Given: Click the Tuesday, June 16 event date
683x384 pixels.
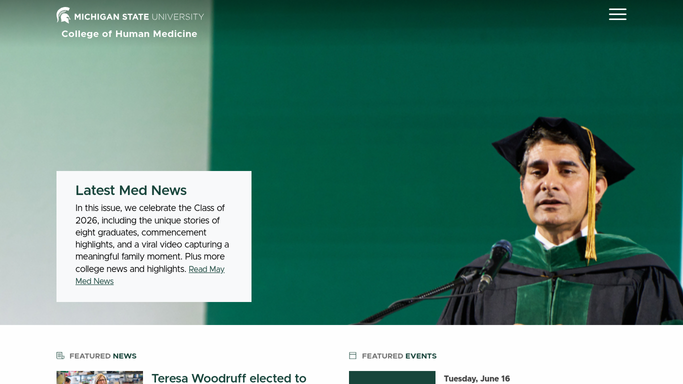Looking at the screenshot, I should tap(477, 379).
